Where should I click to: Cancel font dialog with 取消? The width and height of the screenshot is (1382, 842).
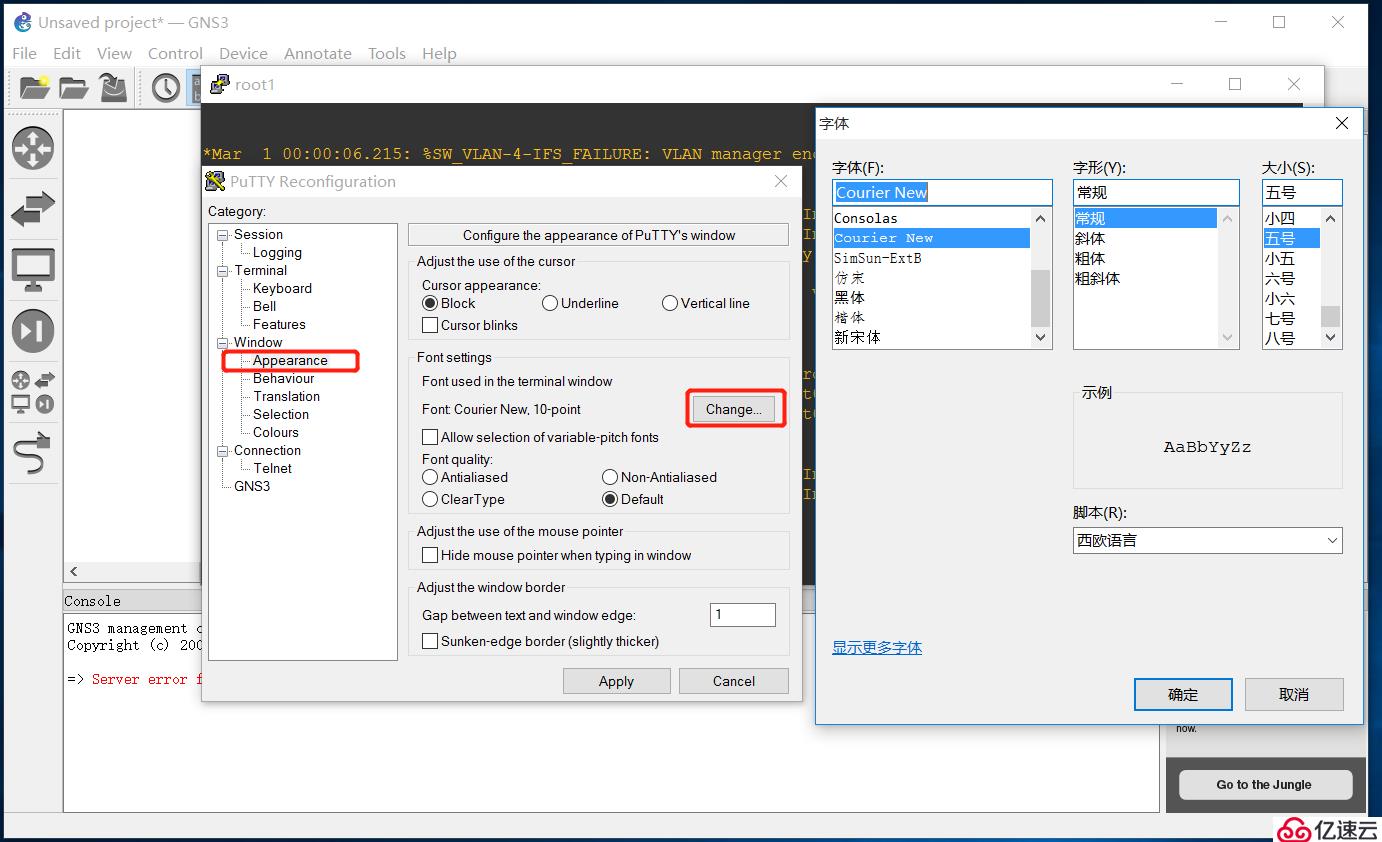1294,694
